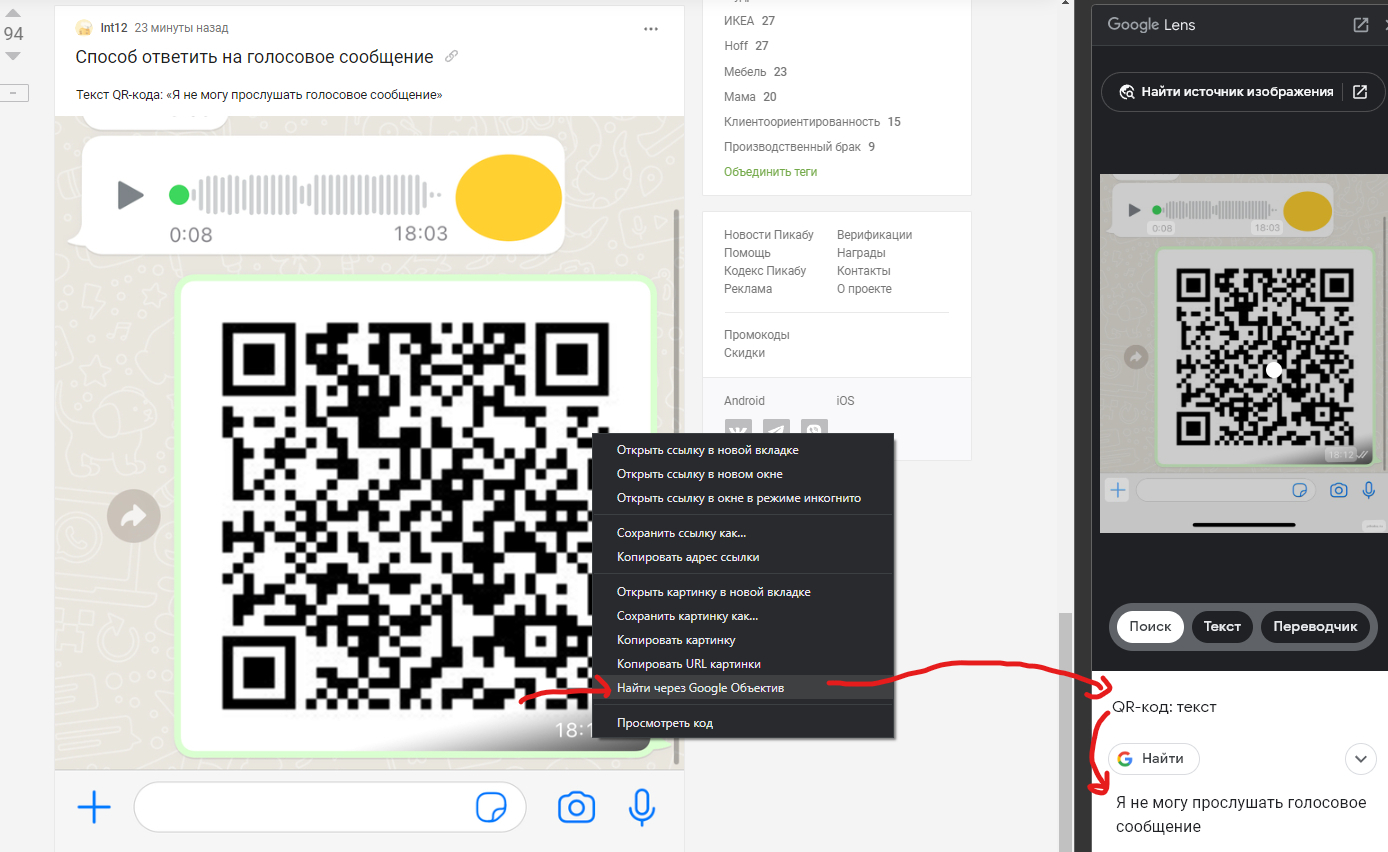Copy post link via chain icon beside title

click(x=452, y=57)
